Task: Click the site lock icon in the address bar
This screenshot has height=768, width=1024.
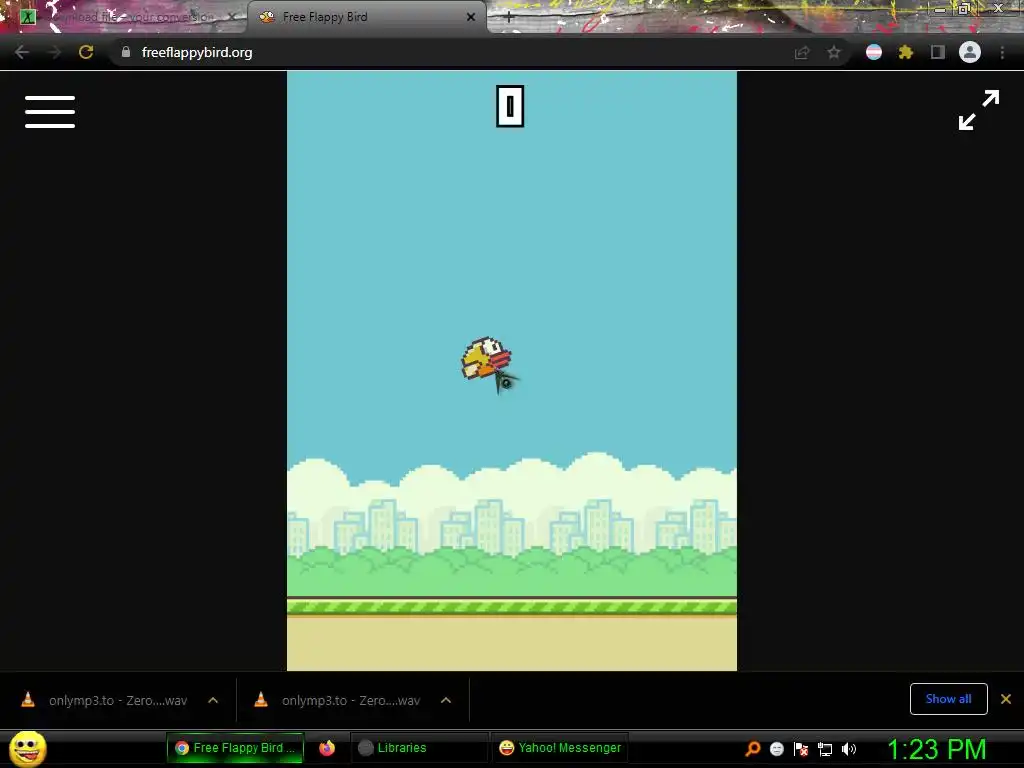Action: coord(126,52)
